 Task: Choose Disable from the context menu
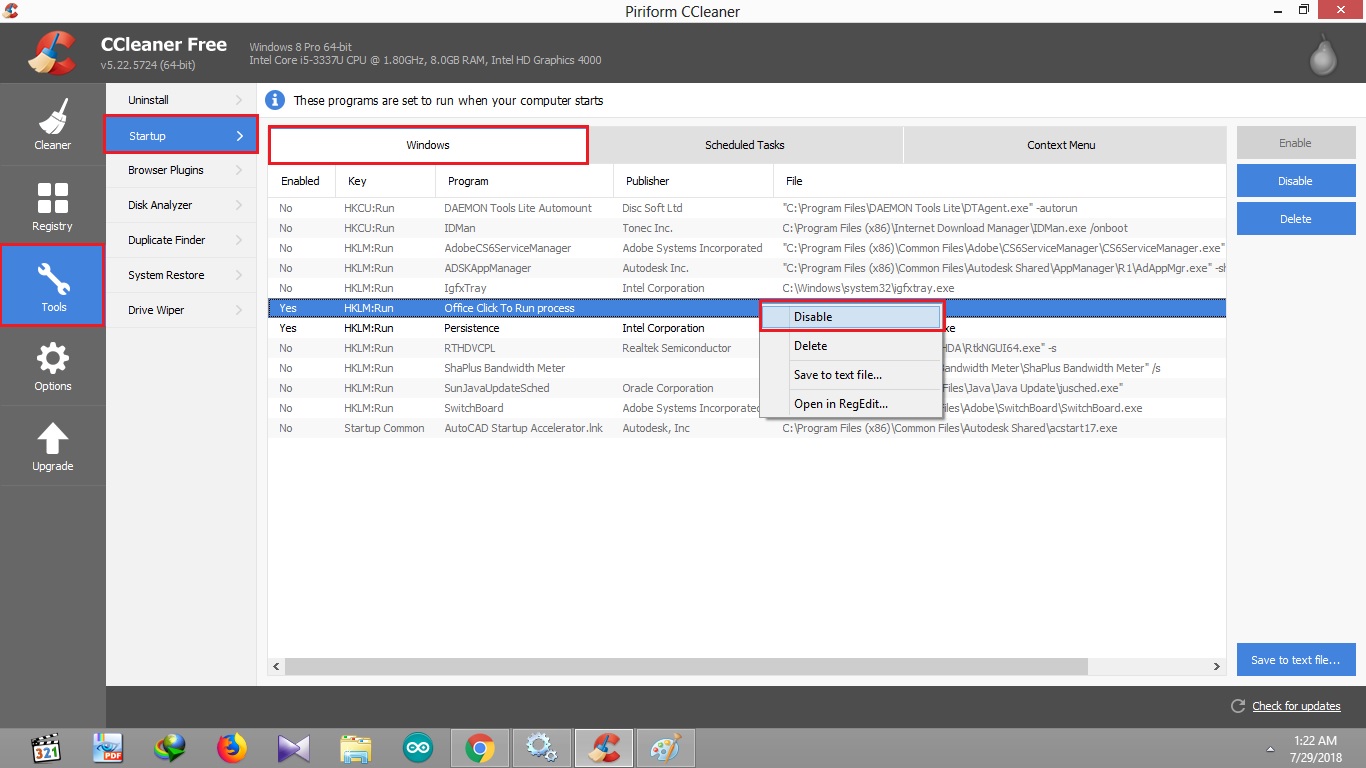851,317
